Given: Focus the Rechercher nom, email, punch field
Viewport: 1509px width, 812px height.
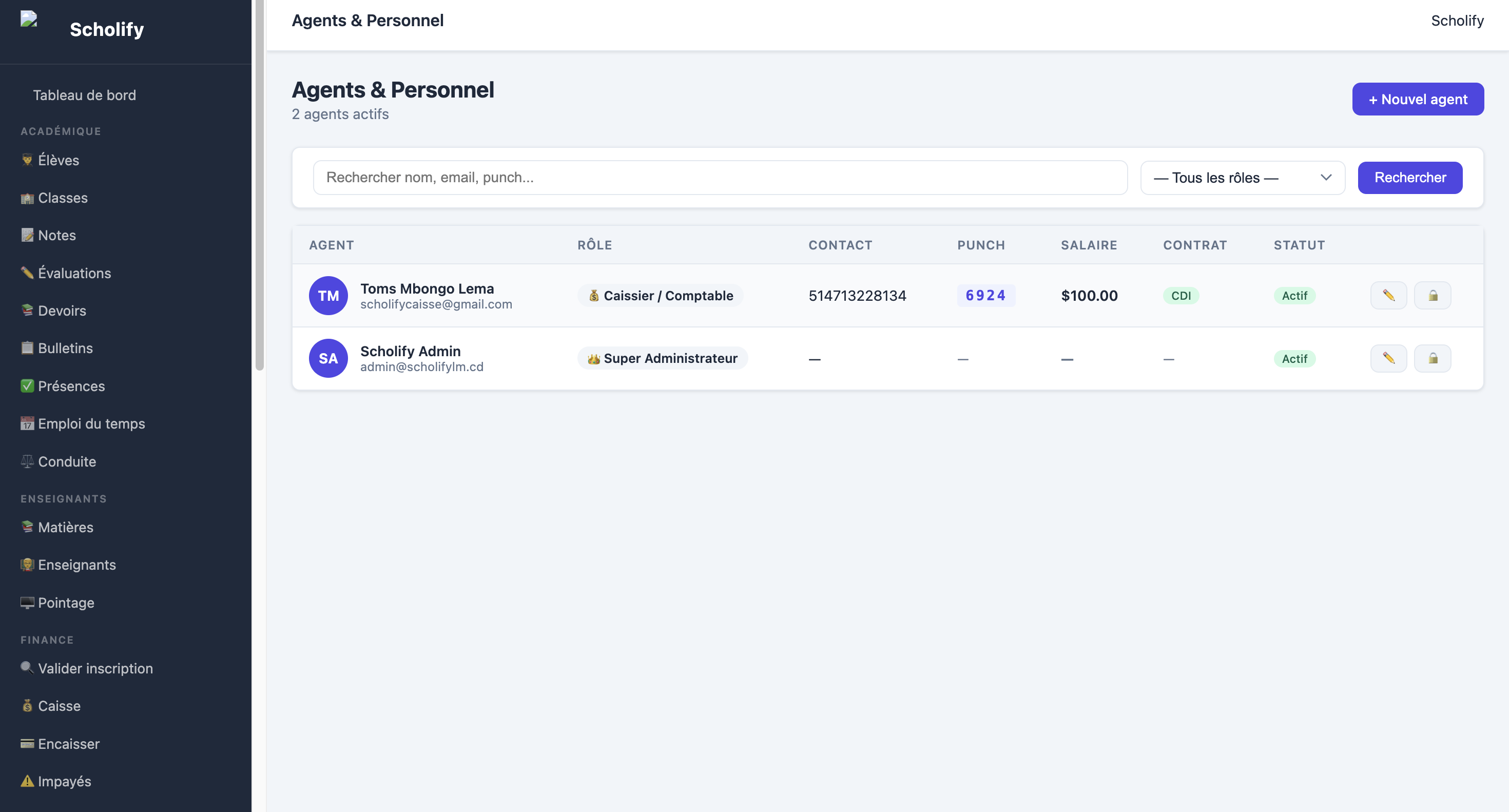Looking at the screenshot, I should (720, 178).
